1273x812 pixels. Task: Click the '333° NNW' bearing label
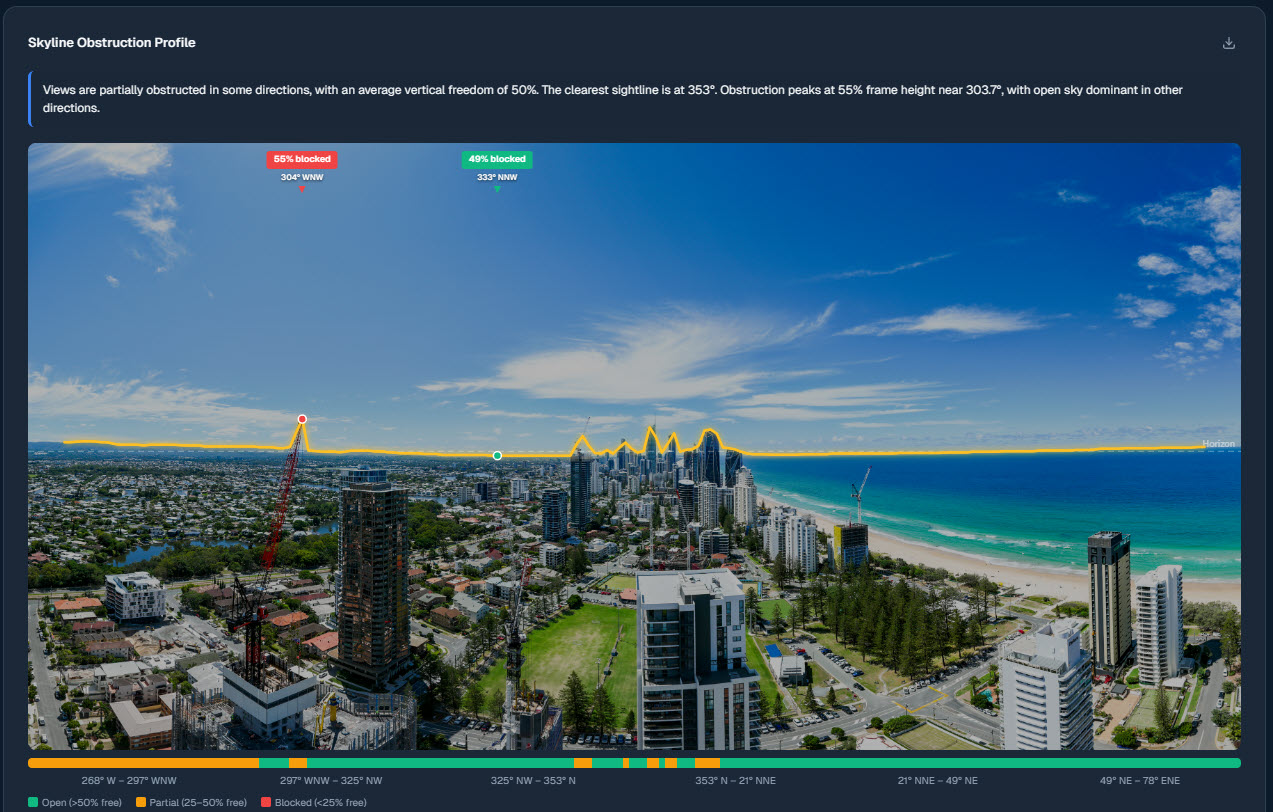[497, 177]
